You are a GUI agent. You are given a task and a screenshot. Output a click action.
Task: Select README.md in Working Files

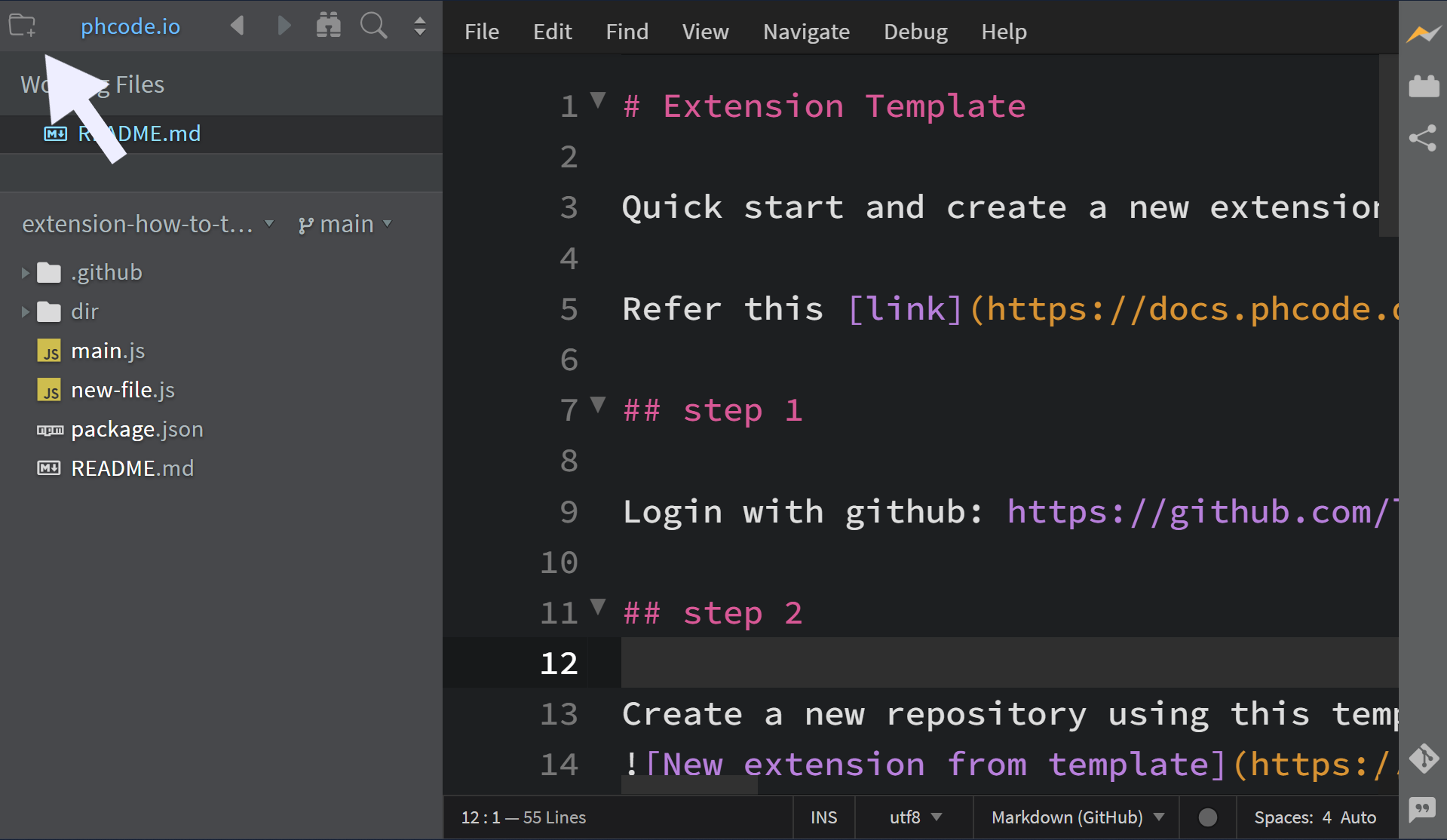pyautogui.click(x=221, y=134)
